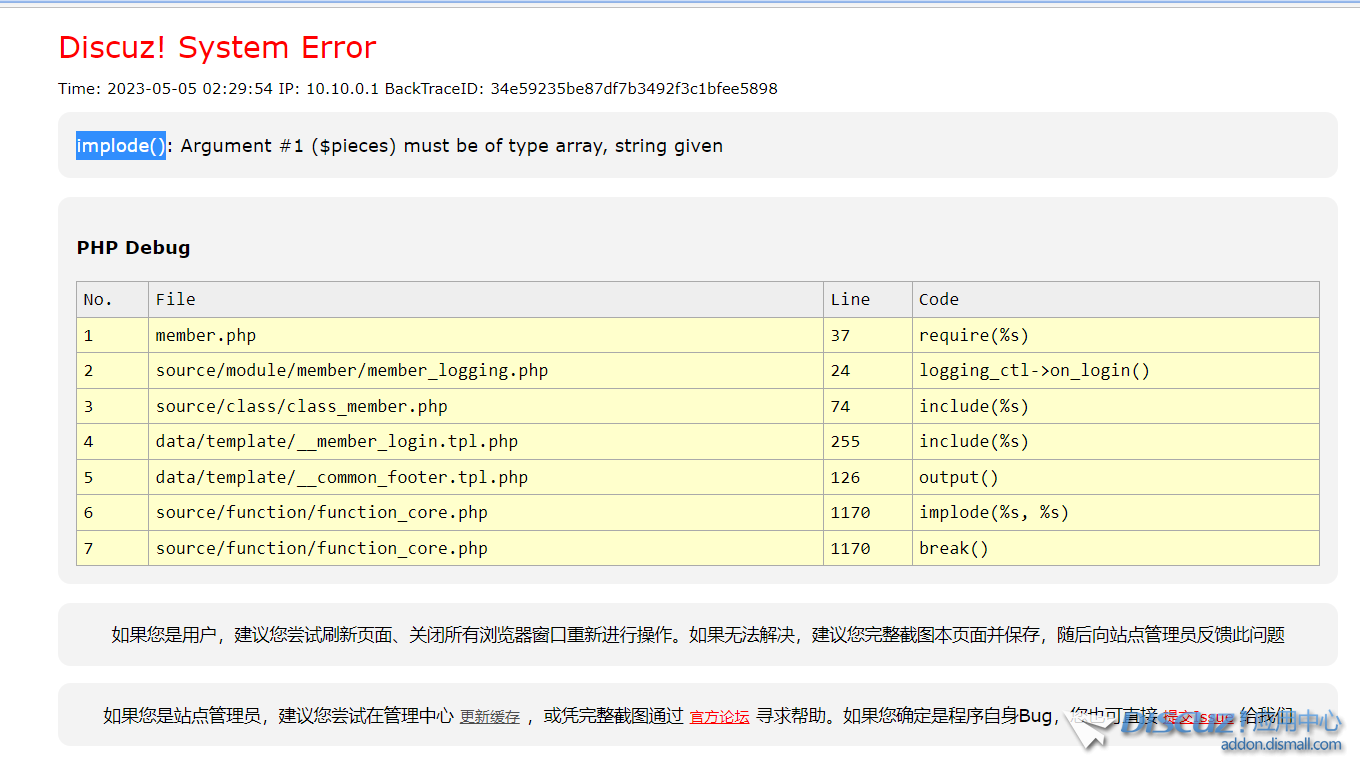1360x770 pixels.
Task: Click the __common_footer.tpl.php row
Action: click(340, 477)
